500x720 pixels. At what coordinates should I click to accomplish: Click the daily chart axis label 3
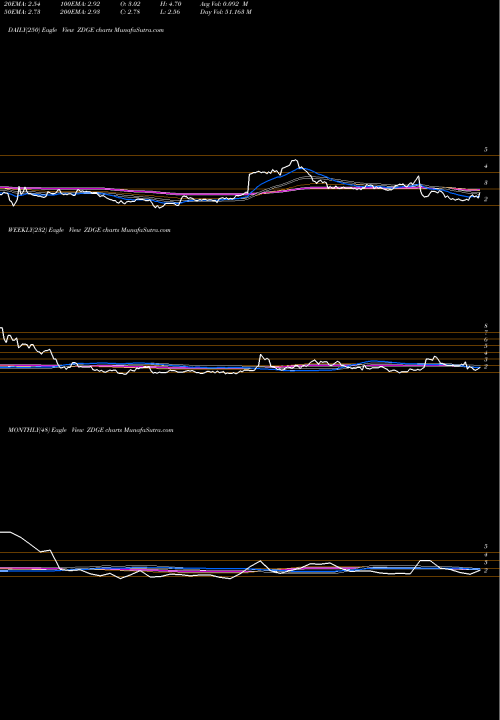pos(485,183)
